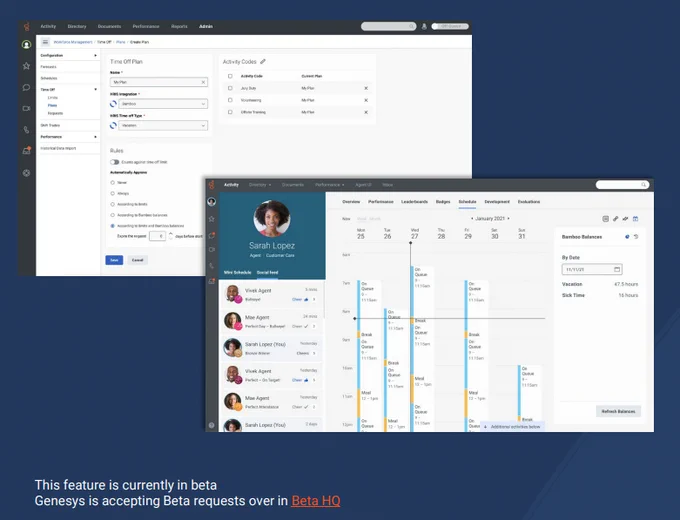This screenshot has height=520, width=680.
Task: Open the HRIS Time off Type dropdown
Action: (x=163, y=125)
